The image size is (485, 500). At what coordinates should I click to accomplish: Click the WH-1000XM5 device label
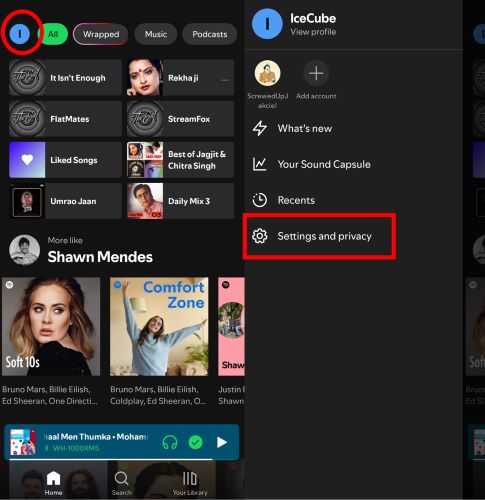point(76,448)
